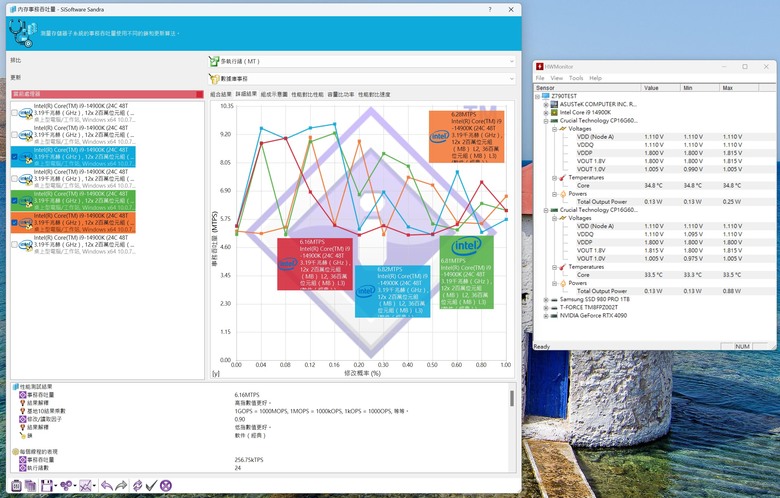
Task: Click the purple molecule share icon
Action: click(66, 486)
